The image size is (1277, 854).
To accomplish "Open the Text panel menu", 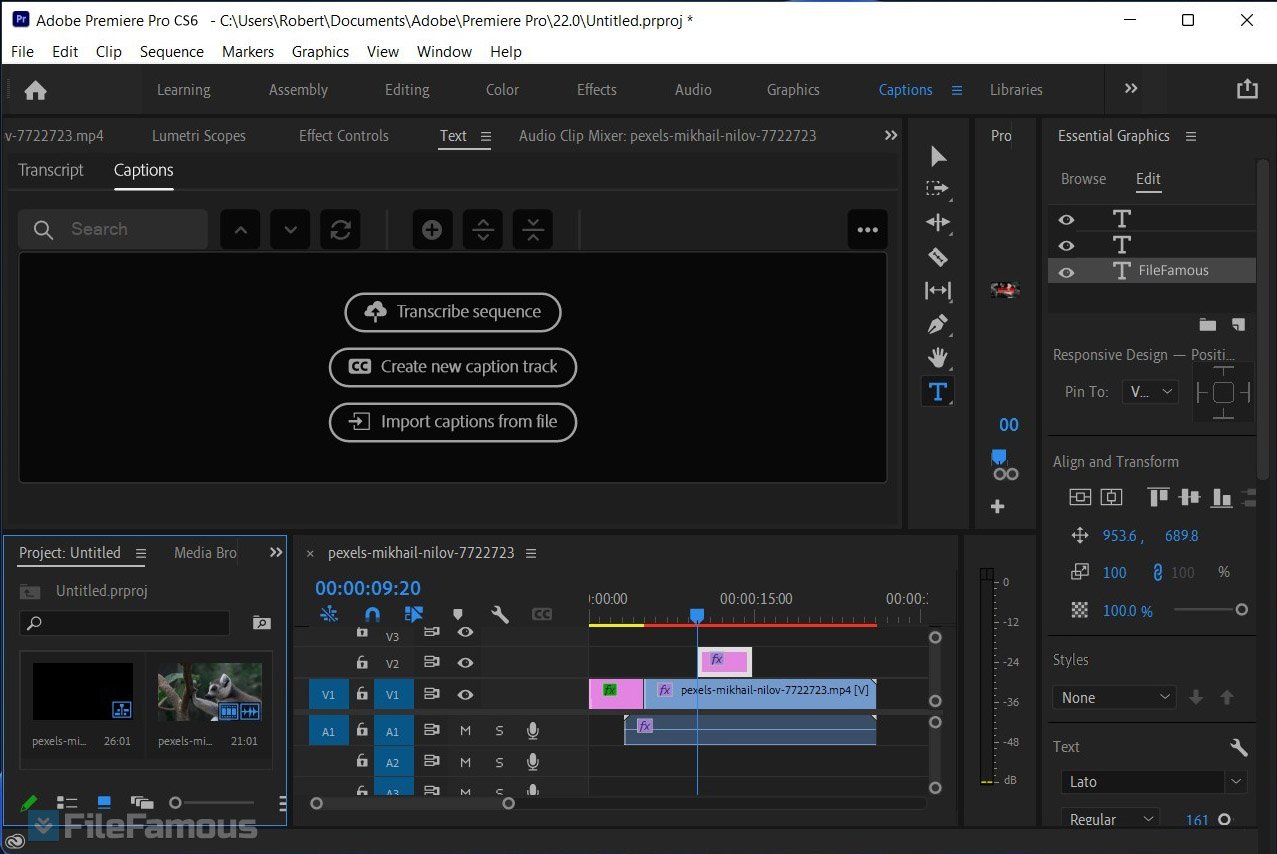I will (486, 136).
